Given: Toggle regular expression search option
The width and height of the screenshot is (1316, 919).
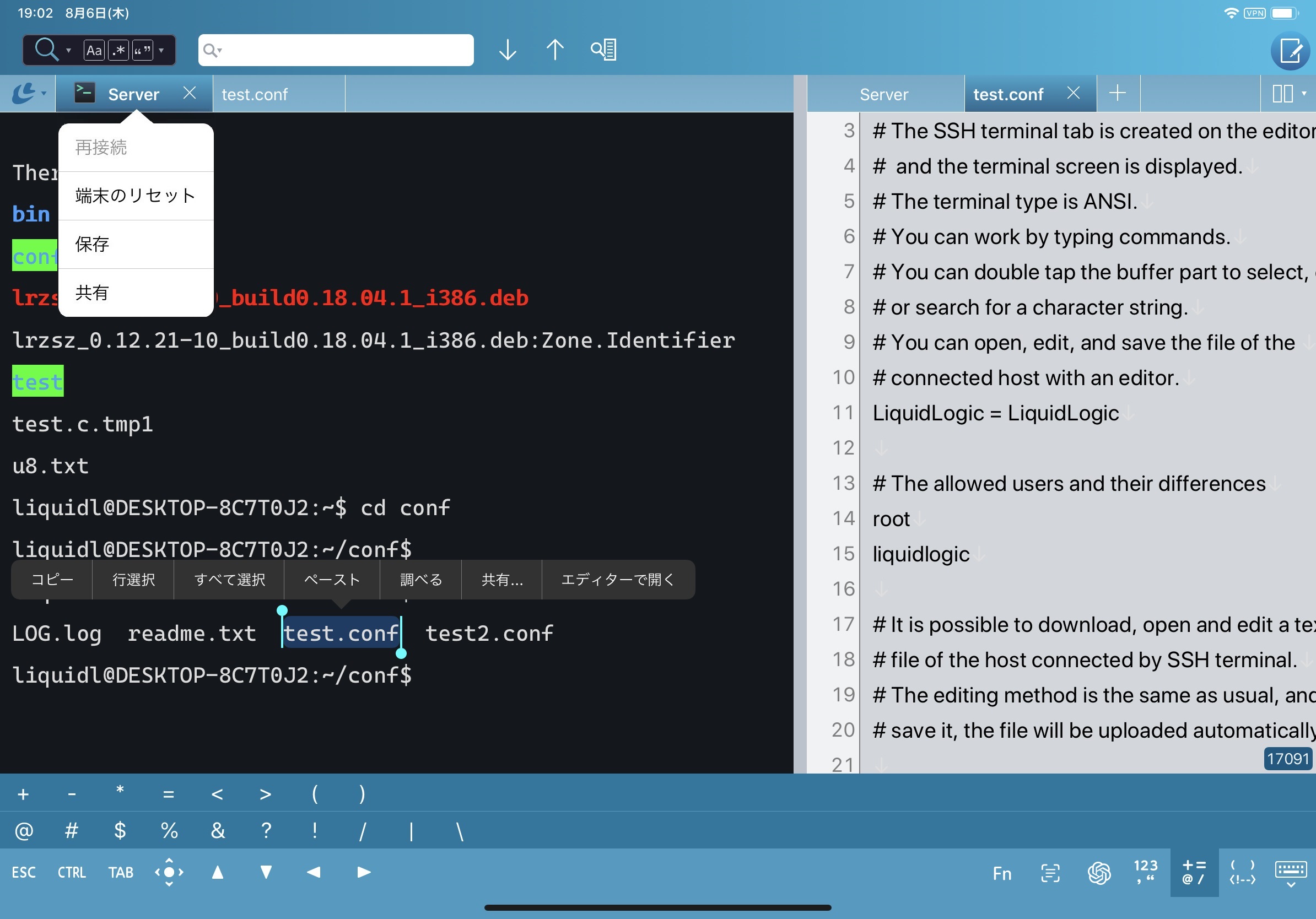Looking at the screenshot, I should tap(118, 51).
